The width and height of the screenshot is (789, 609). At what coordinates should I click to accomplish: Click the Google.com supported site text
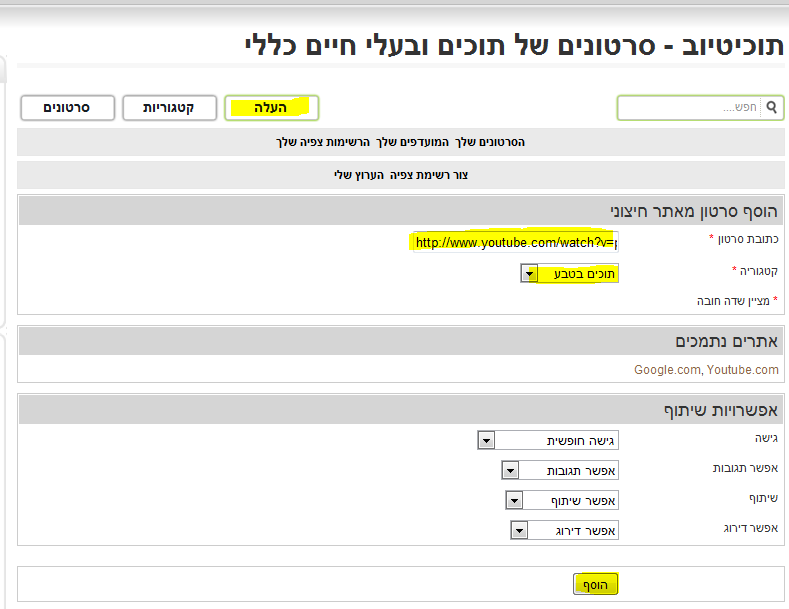[x=667, y=370]
